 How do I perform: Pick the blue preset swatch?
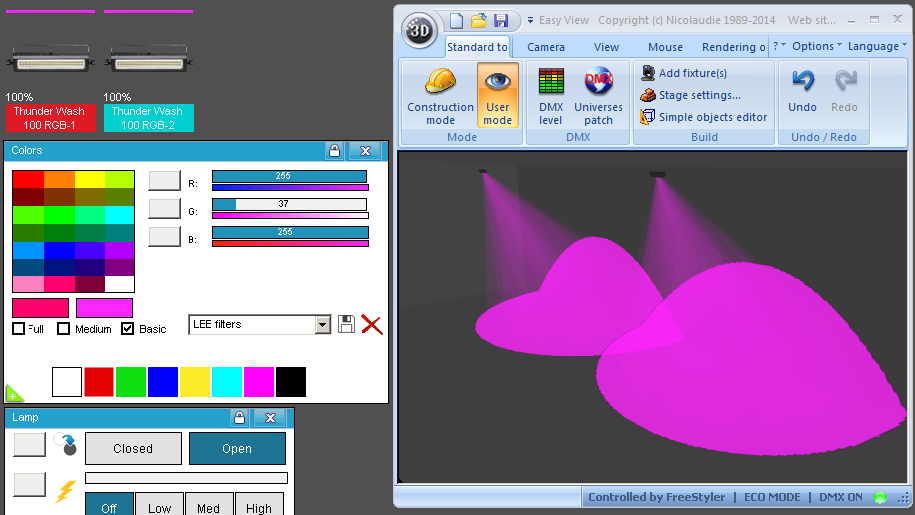[163, 382]
